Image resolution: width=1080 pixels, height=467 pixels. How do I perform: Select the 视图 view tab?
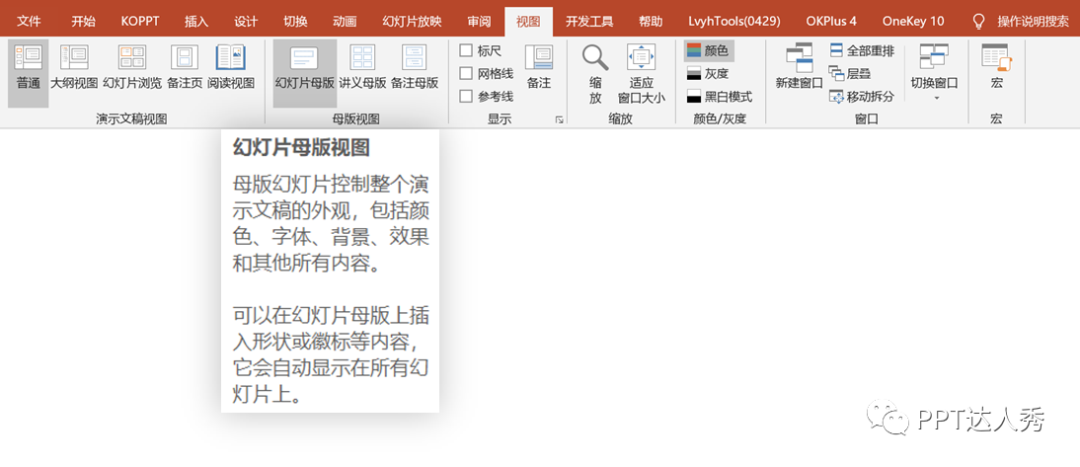pos(528,21)
